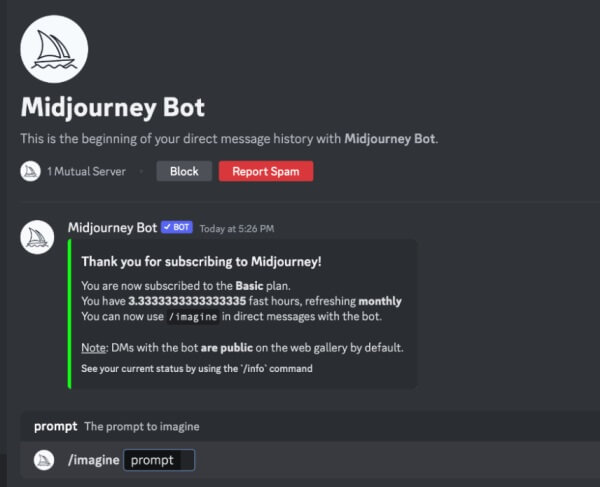Select the 'prompt' option label in command hint

tap(55, 427)
